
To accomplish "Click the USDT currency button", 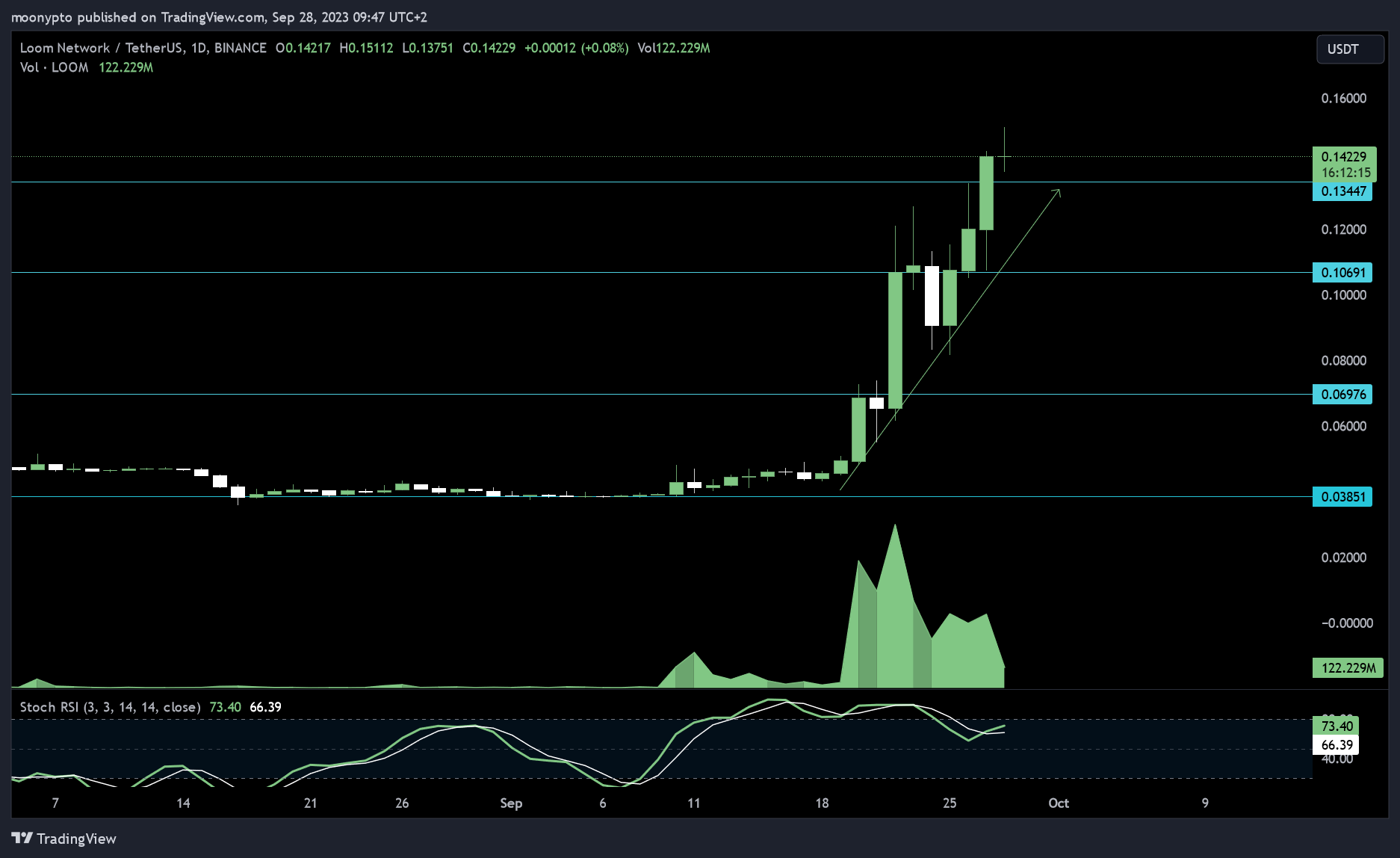I will click(x=1349, y=49).
